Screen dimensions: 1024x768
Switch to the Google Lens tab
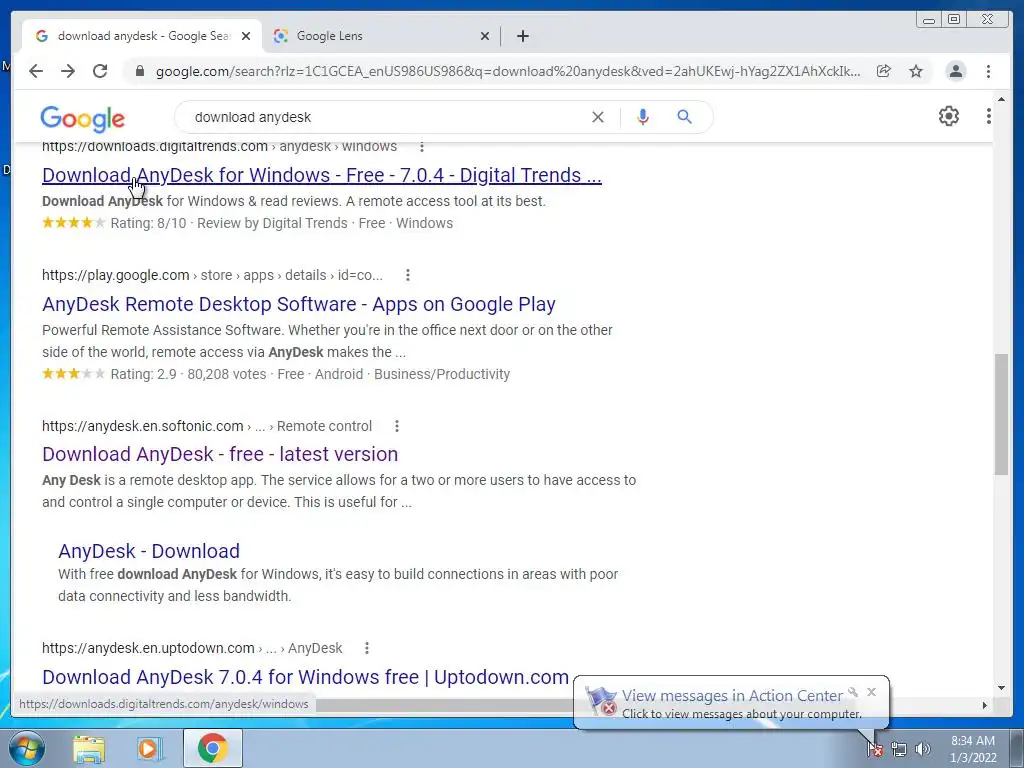coord(381,36)
